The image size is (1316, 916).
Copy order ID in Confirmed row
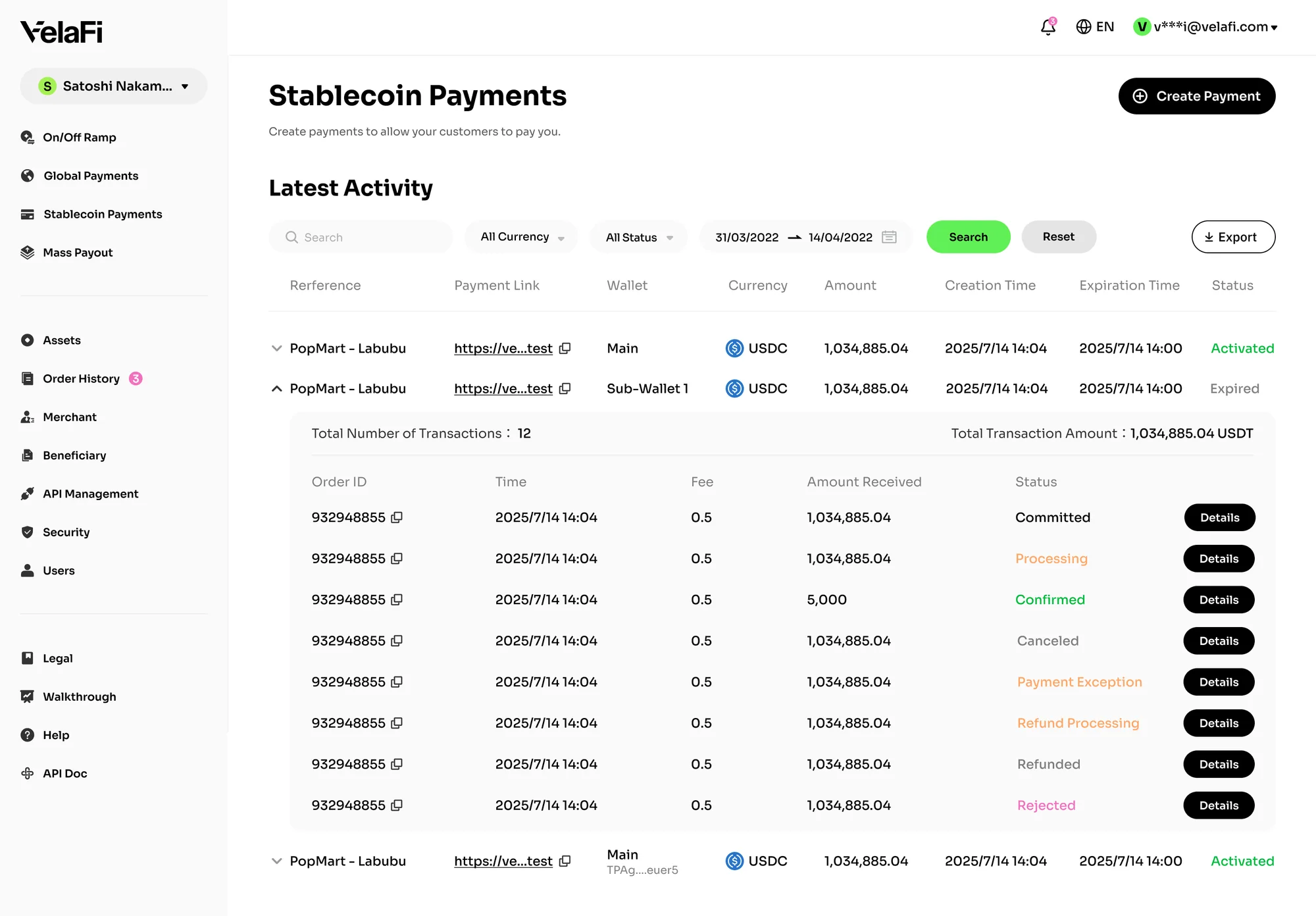click(x=397, y=600)
